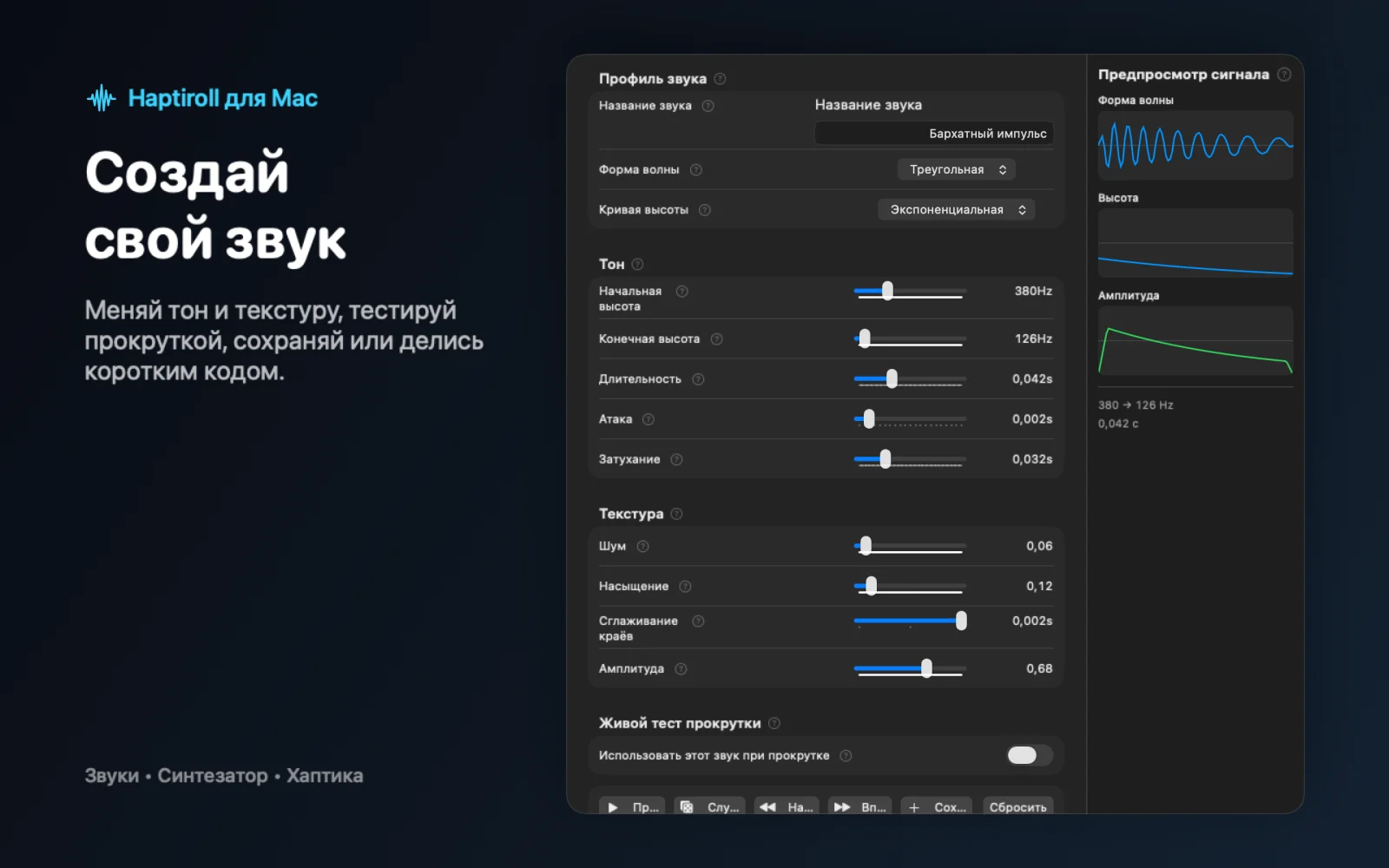This screenshot has height=868, width=1389.
Task: Click the blue Форма волны waveform preview
Action: pyautogui.click(x=1195, y=145)
